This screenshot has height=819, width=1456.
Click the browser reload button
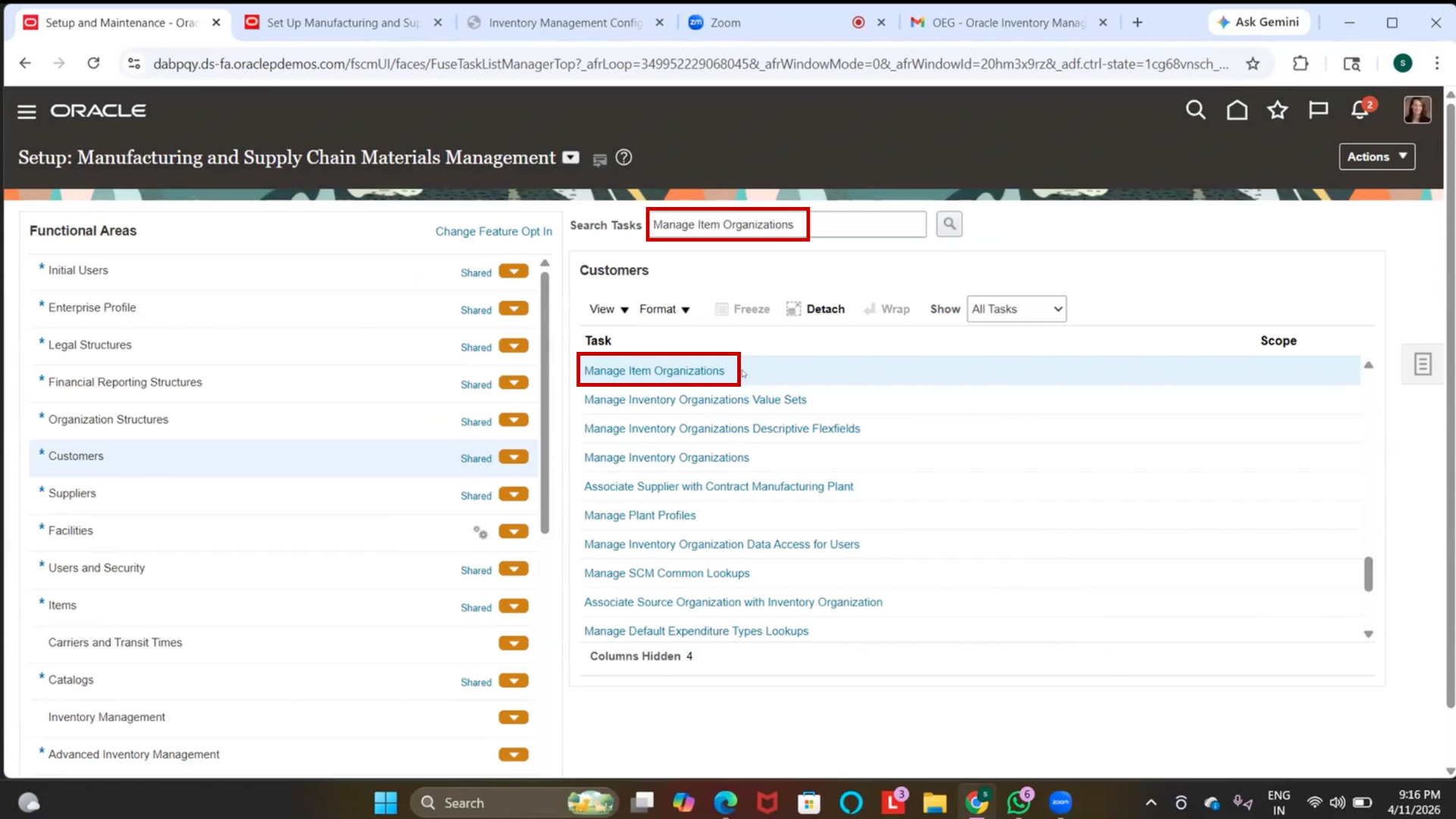93,64
